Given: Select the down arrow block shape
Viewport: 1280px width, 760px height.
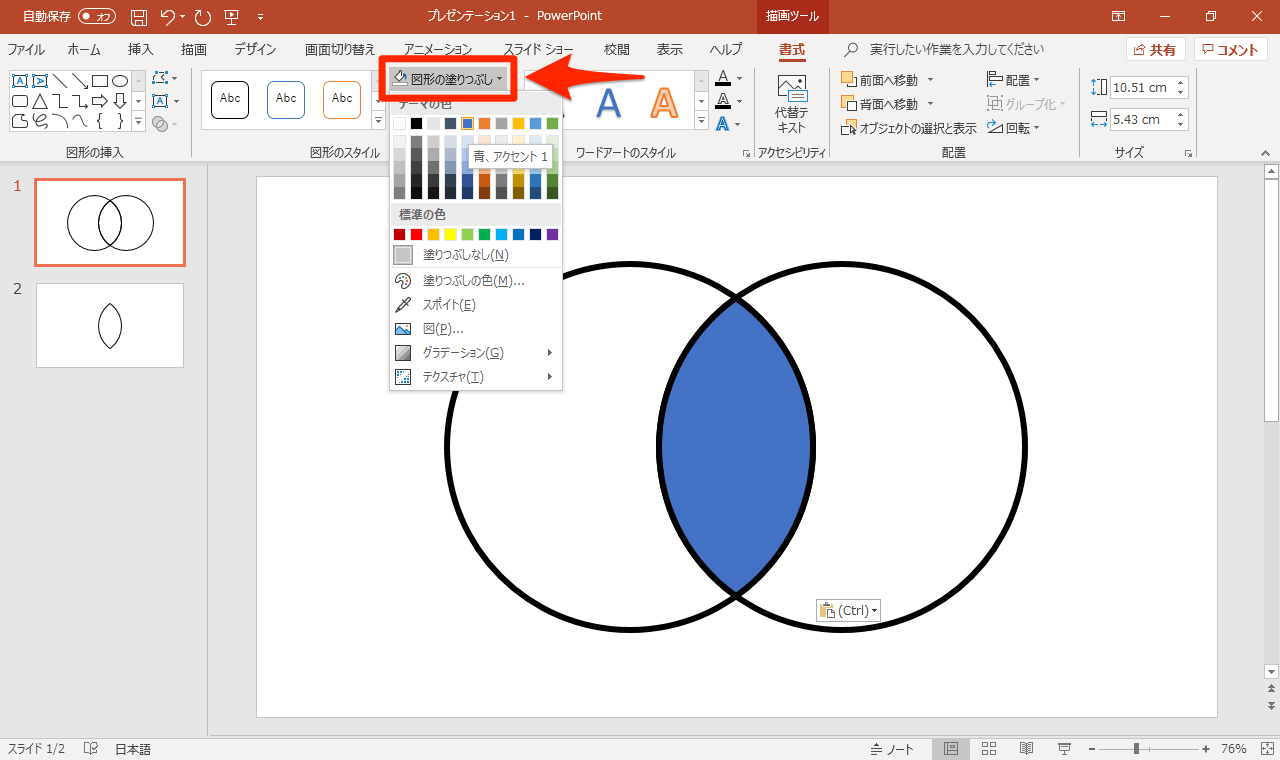Looking at the screenshot, I should pyautogui.click(x=120, y=101).
